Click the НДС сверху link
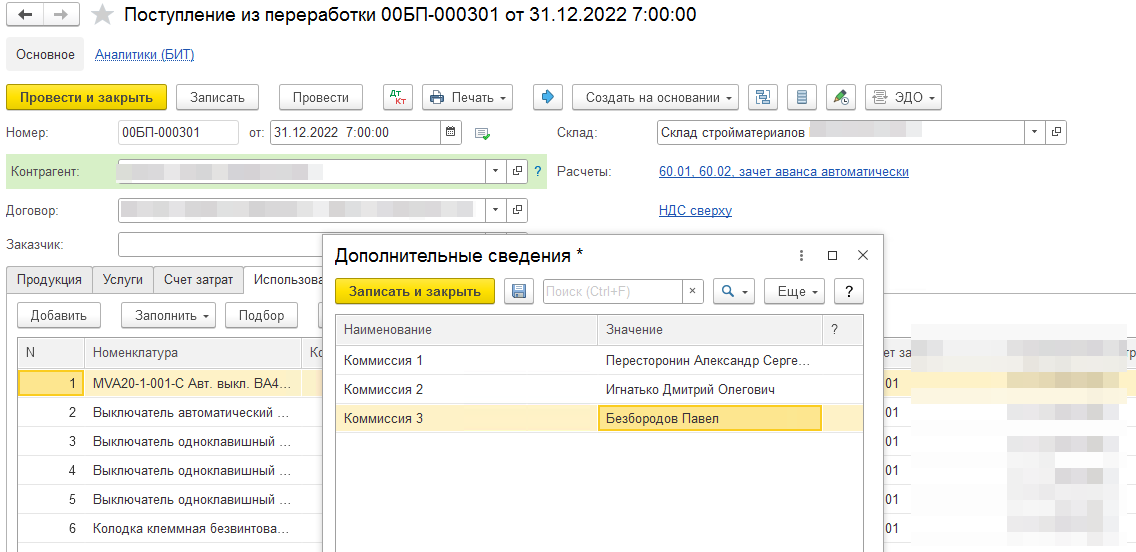Screen dimensions: 1136x552 [x=695, y=211]
